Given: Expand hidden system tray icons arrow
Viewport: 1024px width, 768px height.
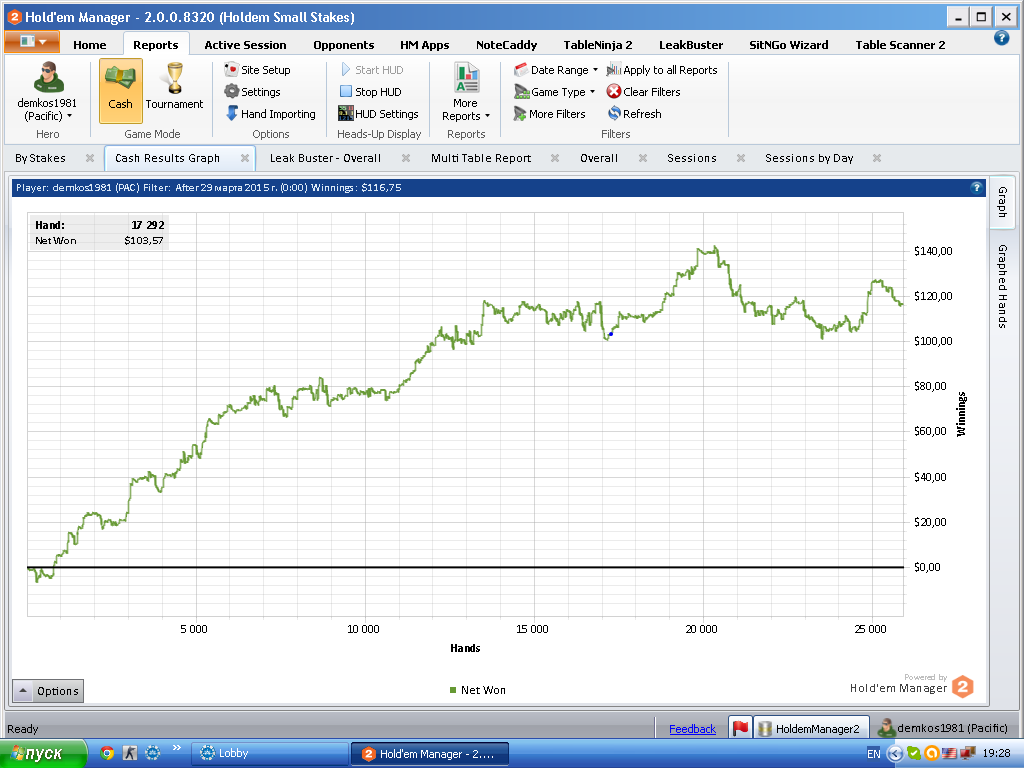Looking at the screenshot, I should (x=895, y=754).
